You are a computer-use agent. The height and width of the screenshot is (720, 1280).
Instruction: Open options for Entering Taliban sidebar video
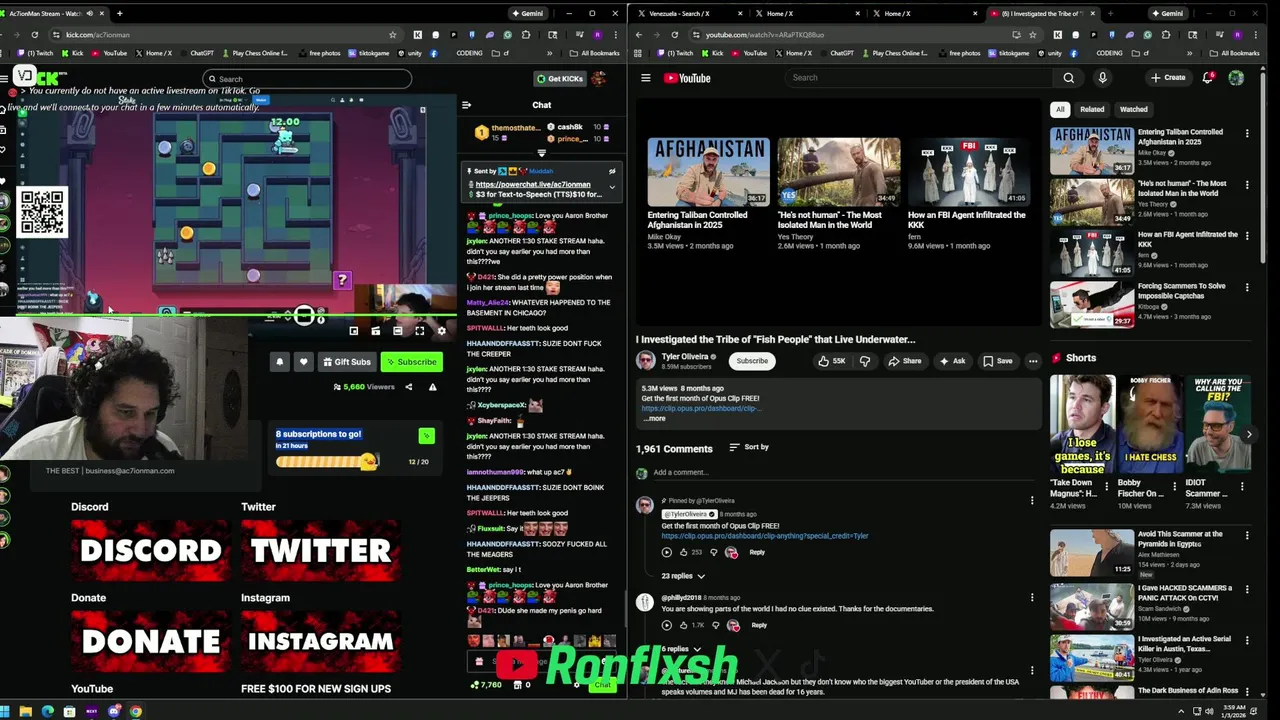[x=1247, y=133]
